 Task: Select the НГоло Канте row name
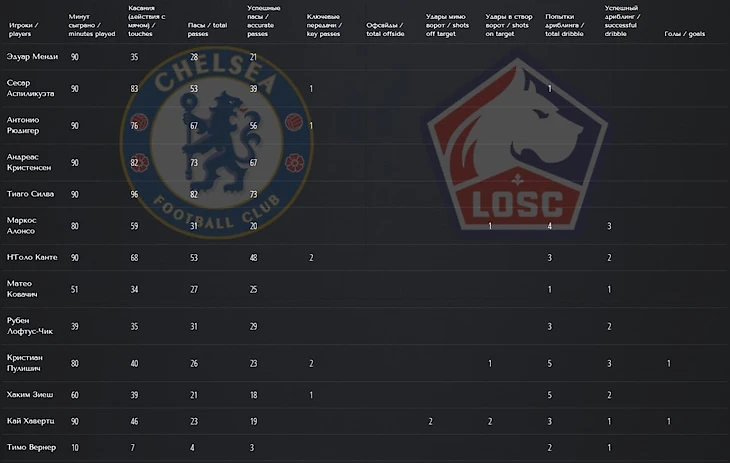coord(32,257)
